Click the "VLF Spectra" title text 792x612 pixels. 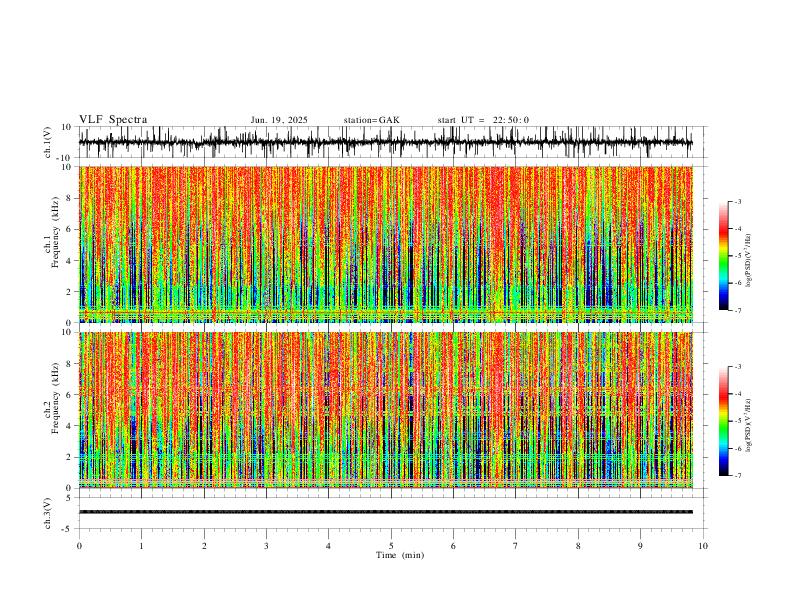coord(113,120)
